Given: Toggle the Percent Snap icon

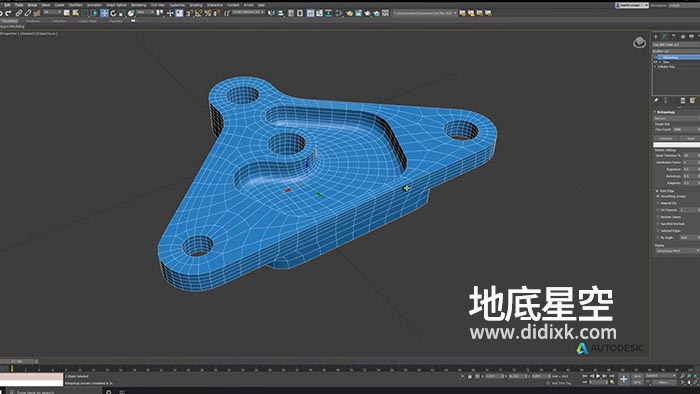Looking at the screenshot, I should click(208, 13).
